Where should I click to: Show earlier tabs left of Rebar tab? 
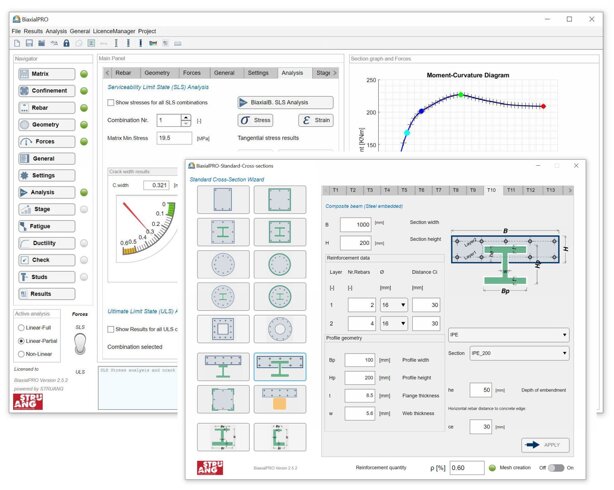click(x=107, y=73)
